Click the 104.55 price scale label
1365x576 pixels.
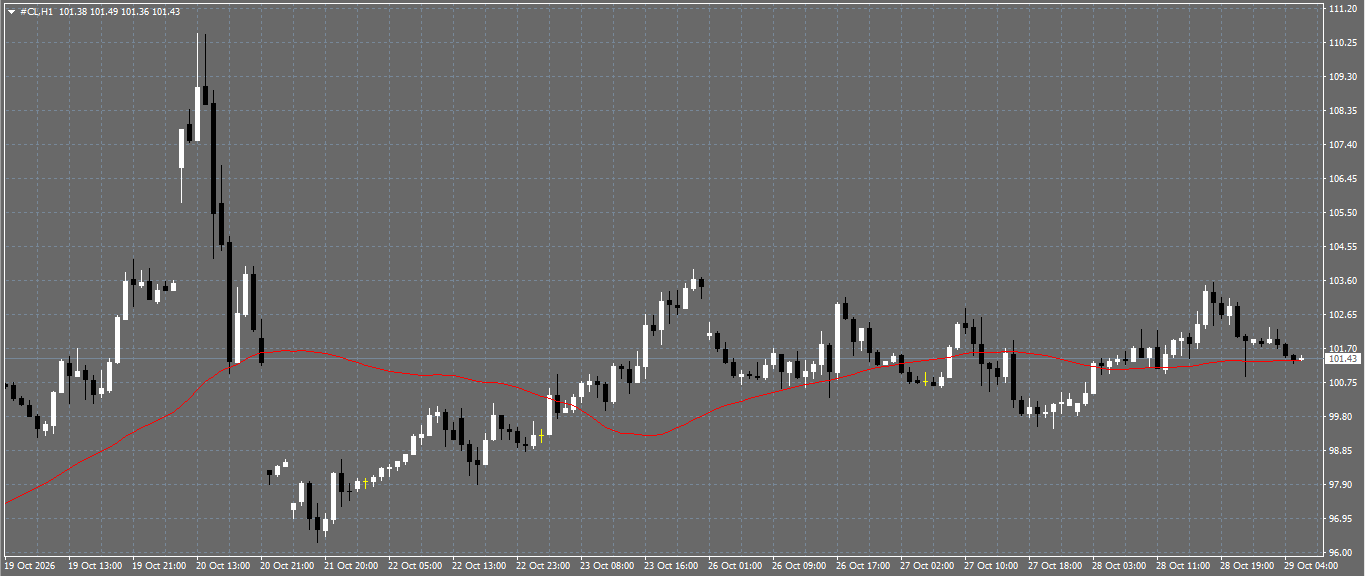pyautogui.click(x=1342, y=246)
